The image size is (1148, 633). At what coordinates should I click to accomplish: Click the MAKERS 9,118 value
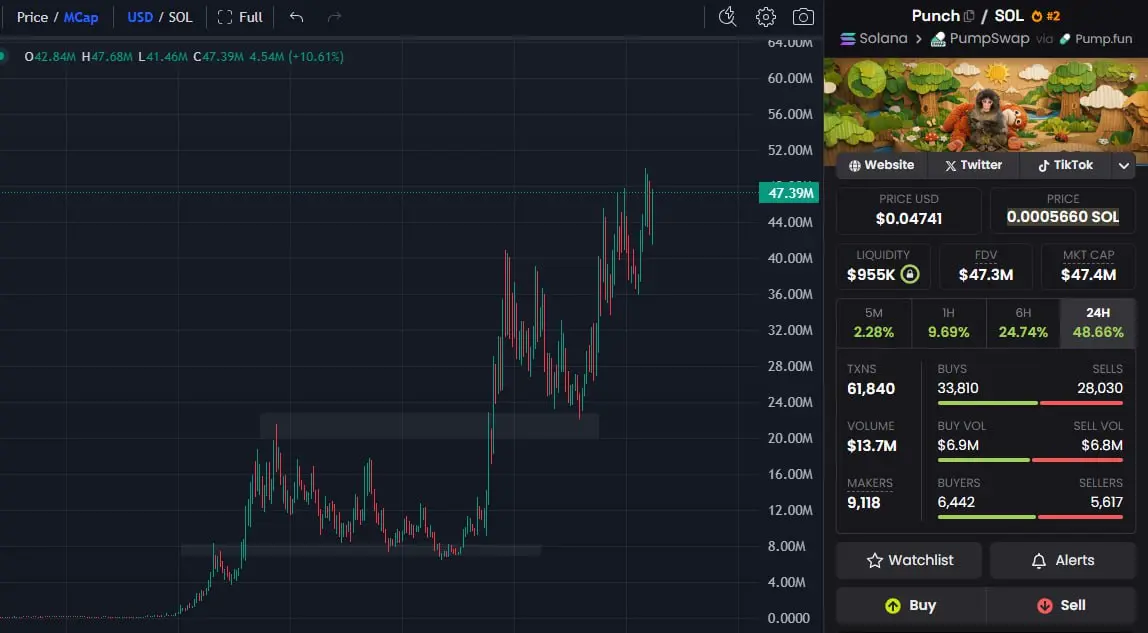[863, 503]
